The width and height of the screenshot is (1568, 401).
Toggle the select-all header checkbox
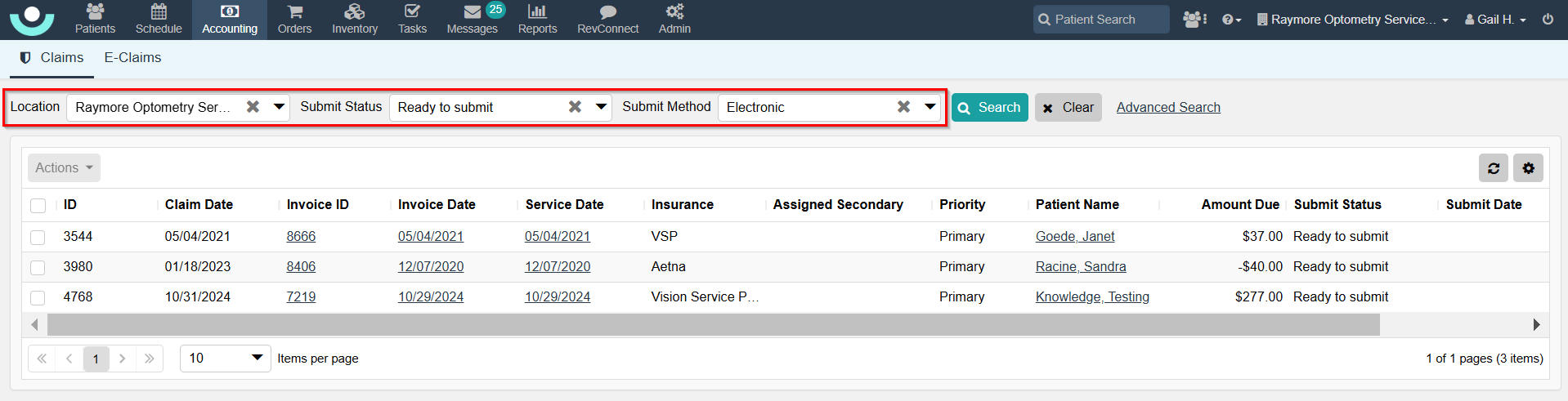click(38, 205)
